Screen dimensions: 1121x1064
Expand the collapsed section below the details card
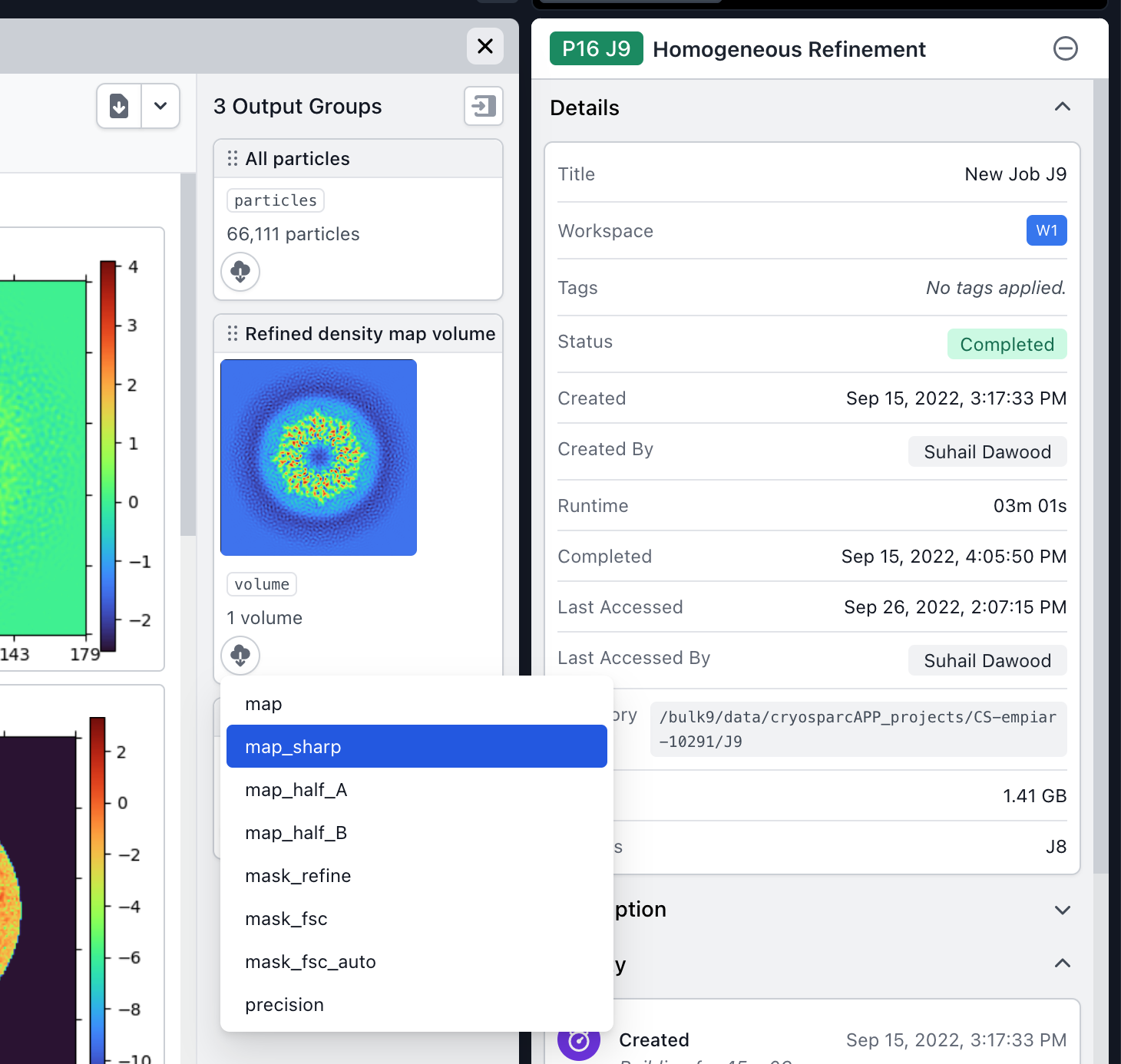coord(1062,910)
